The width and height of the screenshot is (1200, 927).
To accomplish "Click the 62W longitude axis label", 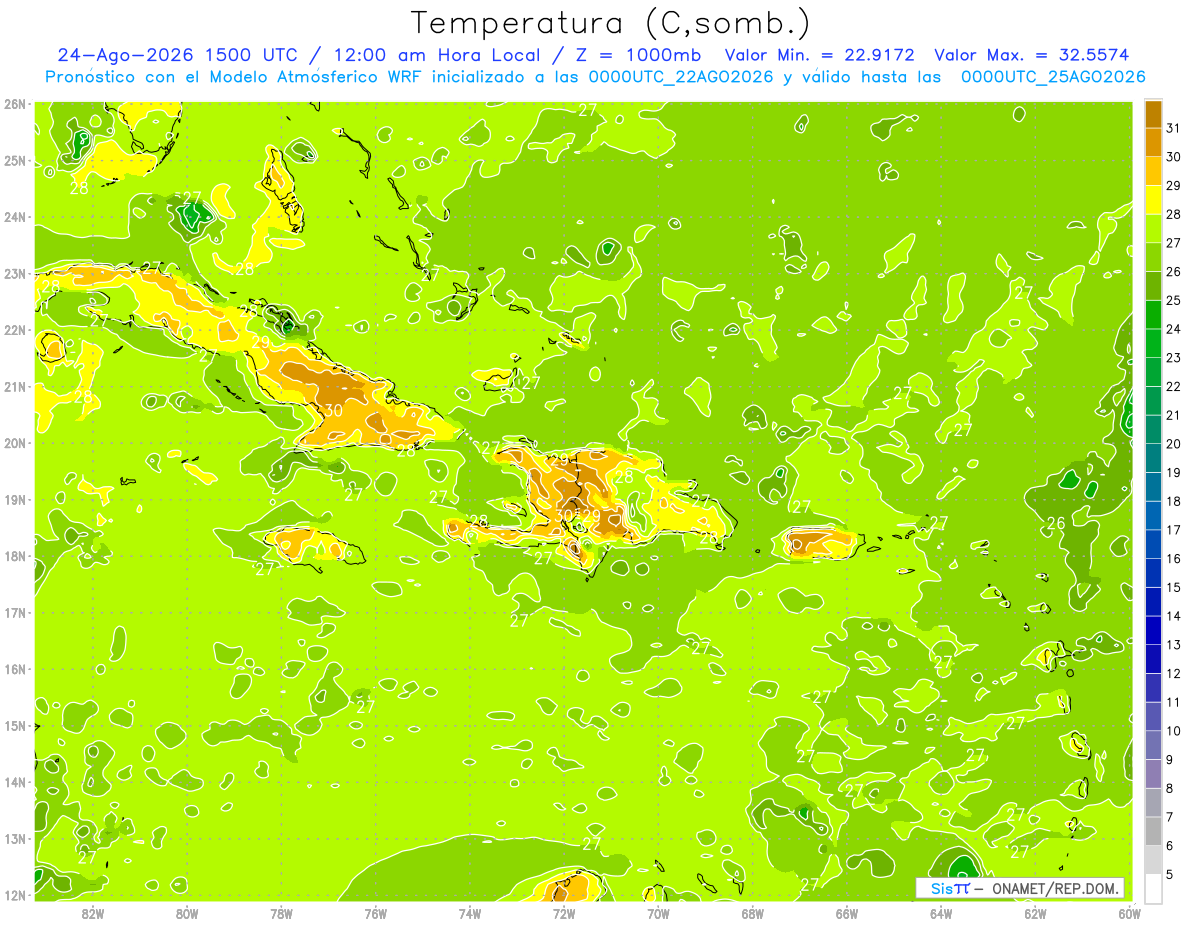I will pos(1035,914).
